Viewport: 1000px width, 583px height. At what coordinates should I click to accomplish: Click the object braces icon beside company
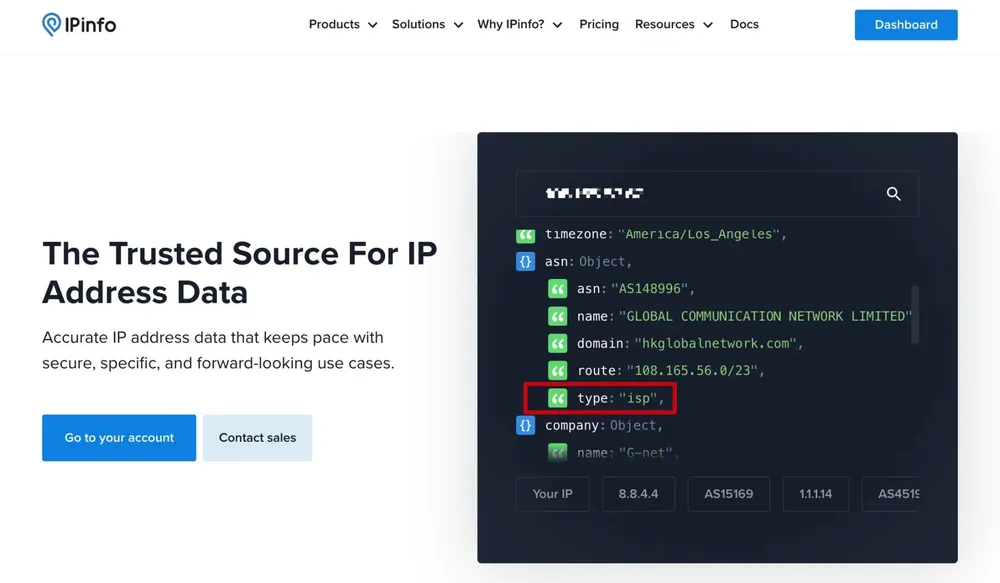(526, 425)
